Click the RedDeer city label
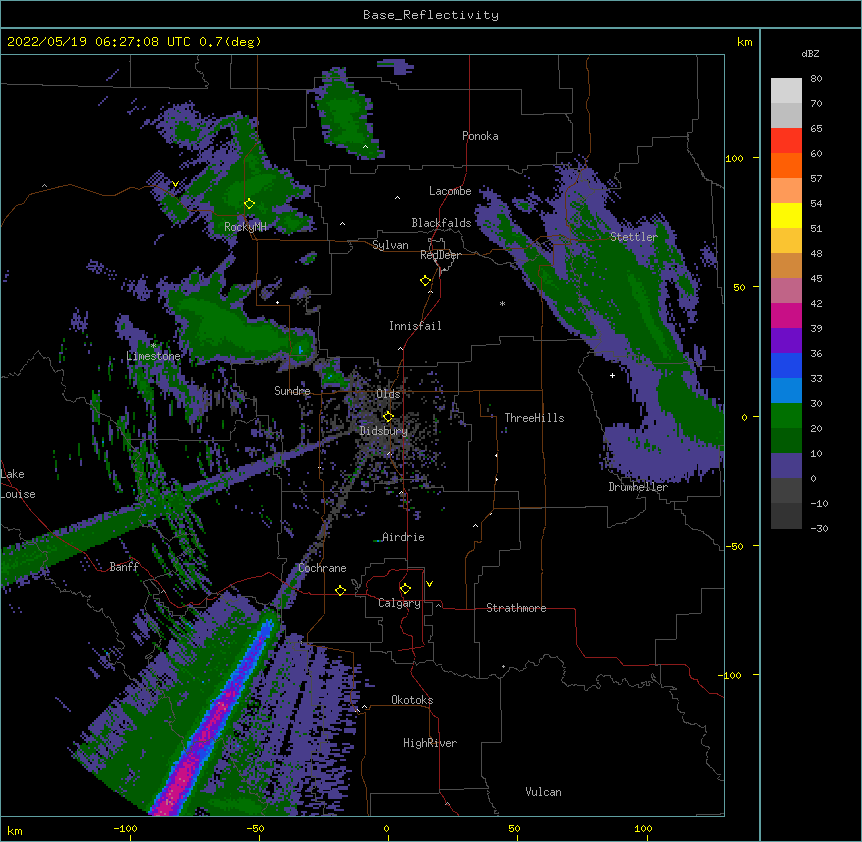 coord(440,255)
